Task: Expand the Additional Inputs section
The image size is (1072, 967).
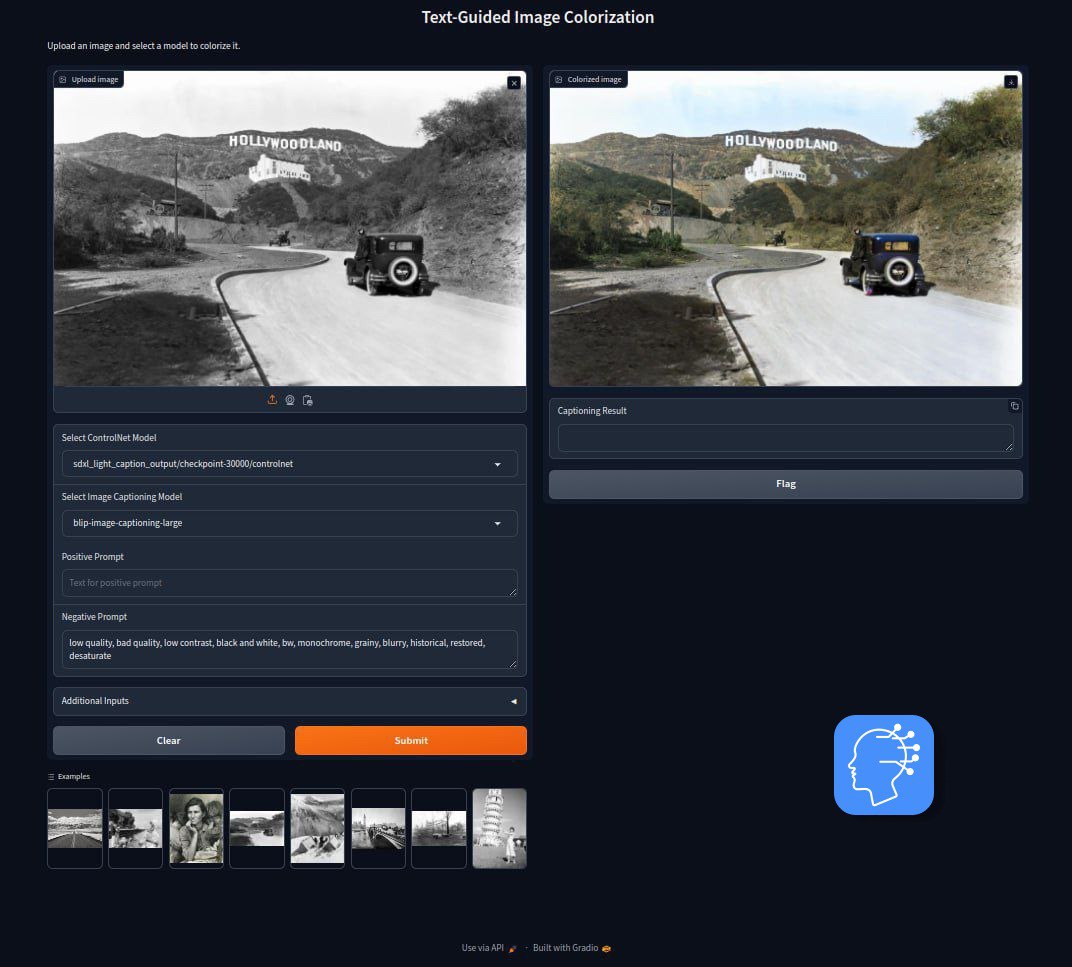Action: click(x=289, y=701)
